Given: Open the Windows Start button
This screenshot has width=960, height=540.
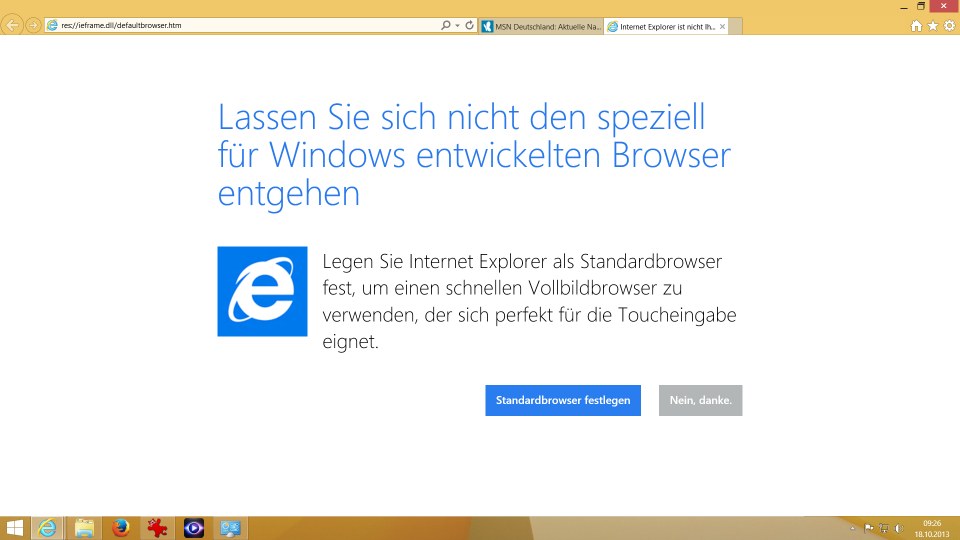Looking at the screenshot, I should 13,528.
